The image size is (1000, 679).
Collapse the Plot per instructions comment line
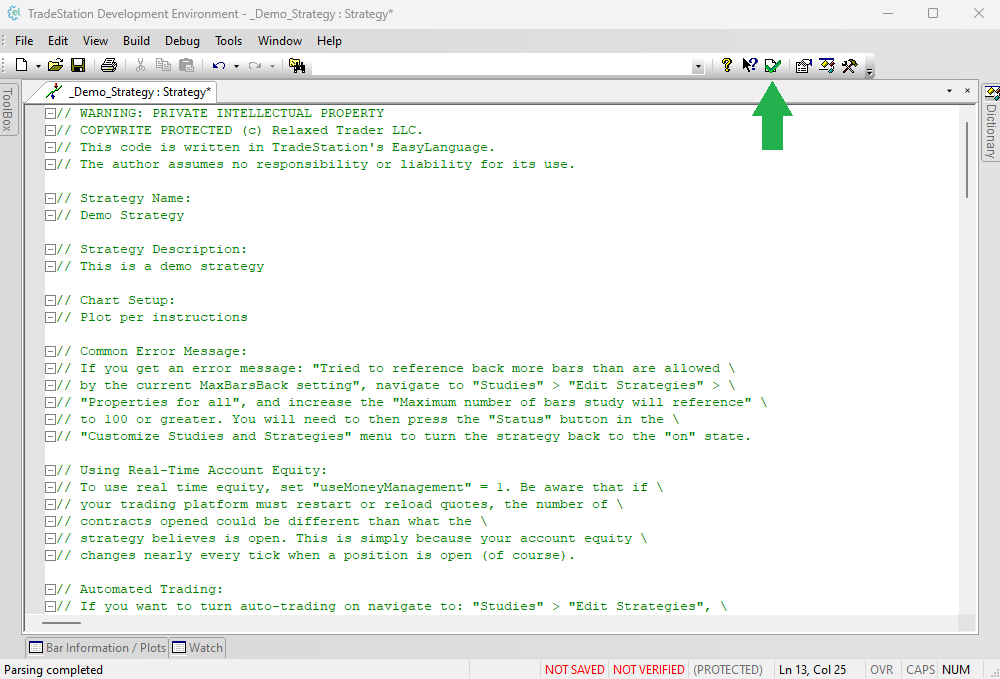(50, 318)
